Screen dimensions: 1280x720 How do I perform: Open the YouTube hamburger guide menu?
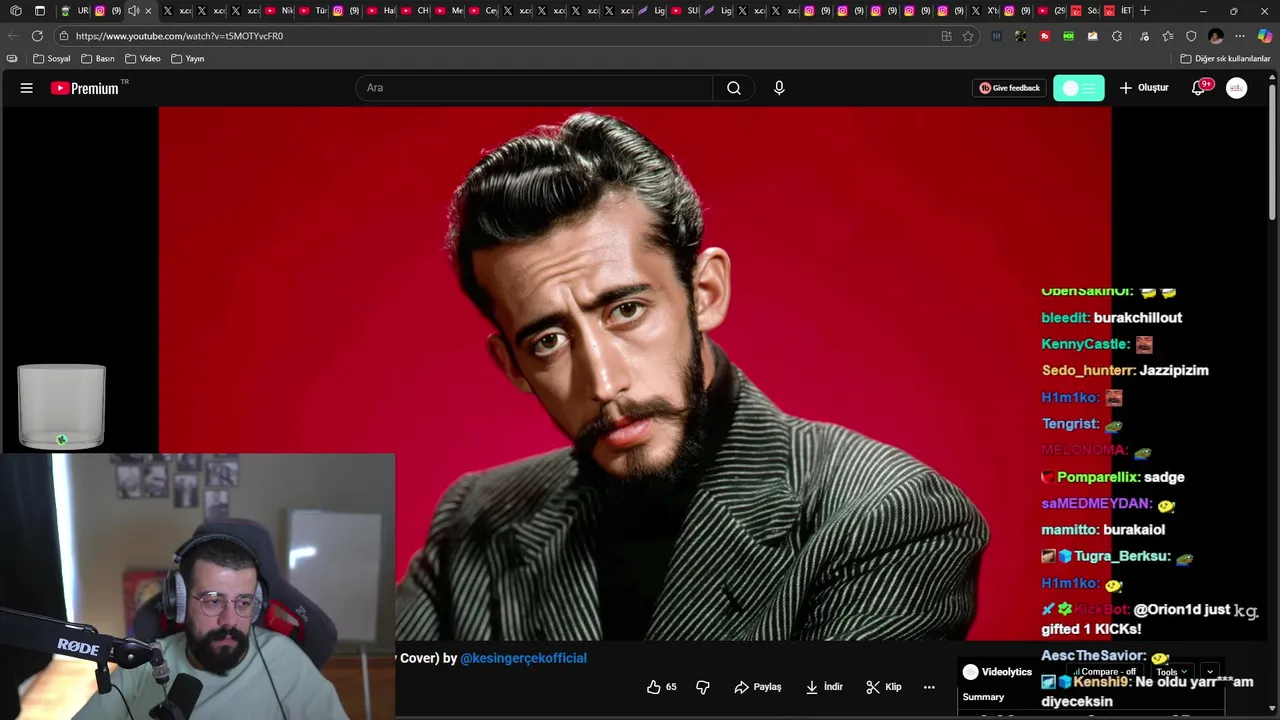pos(27,88)
